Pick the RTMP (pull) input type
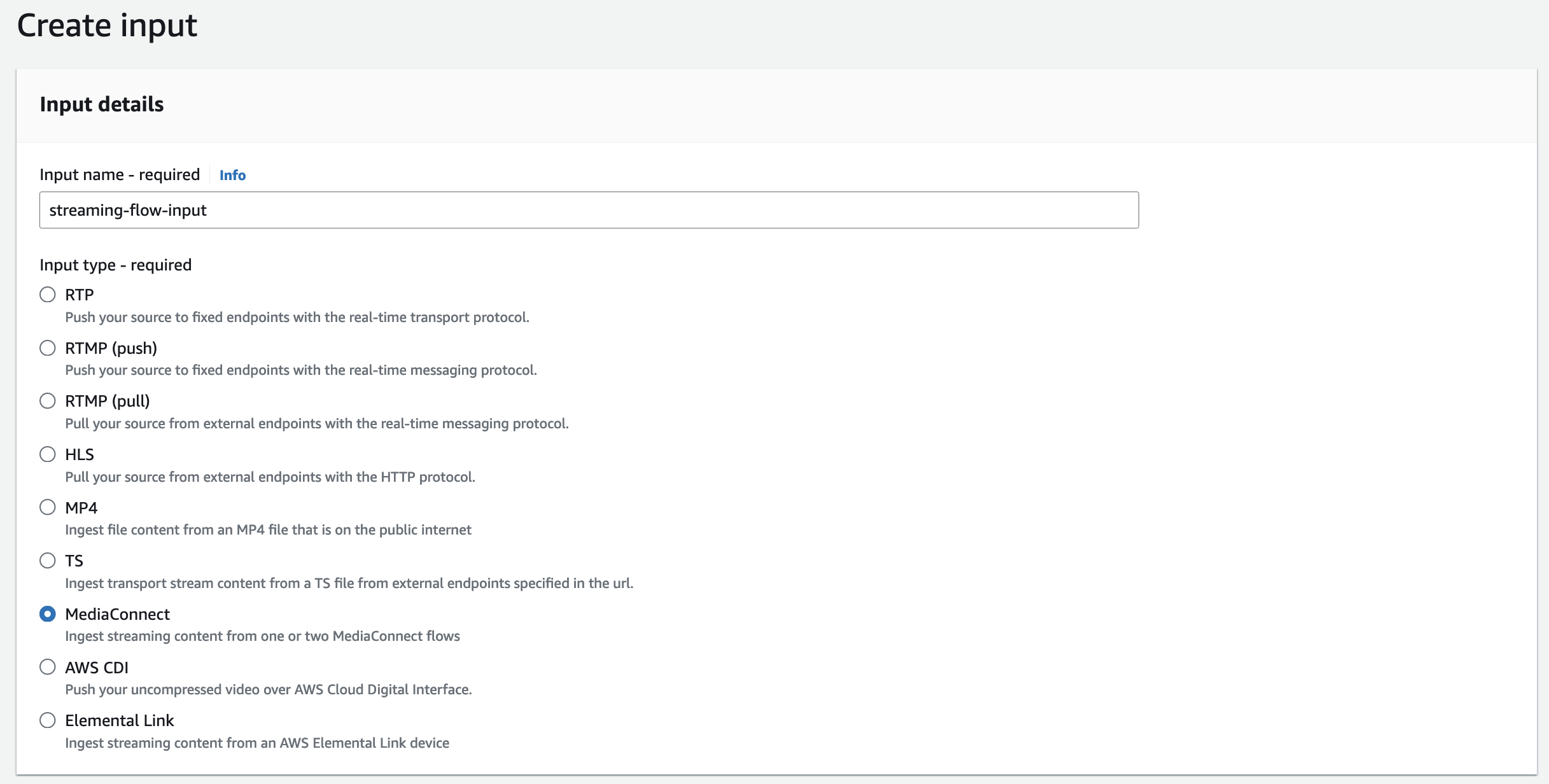The width and height of the screenshot is (1549, 784). (x=48, y=401)
